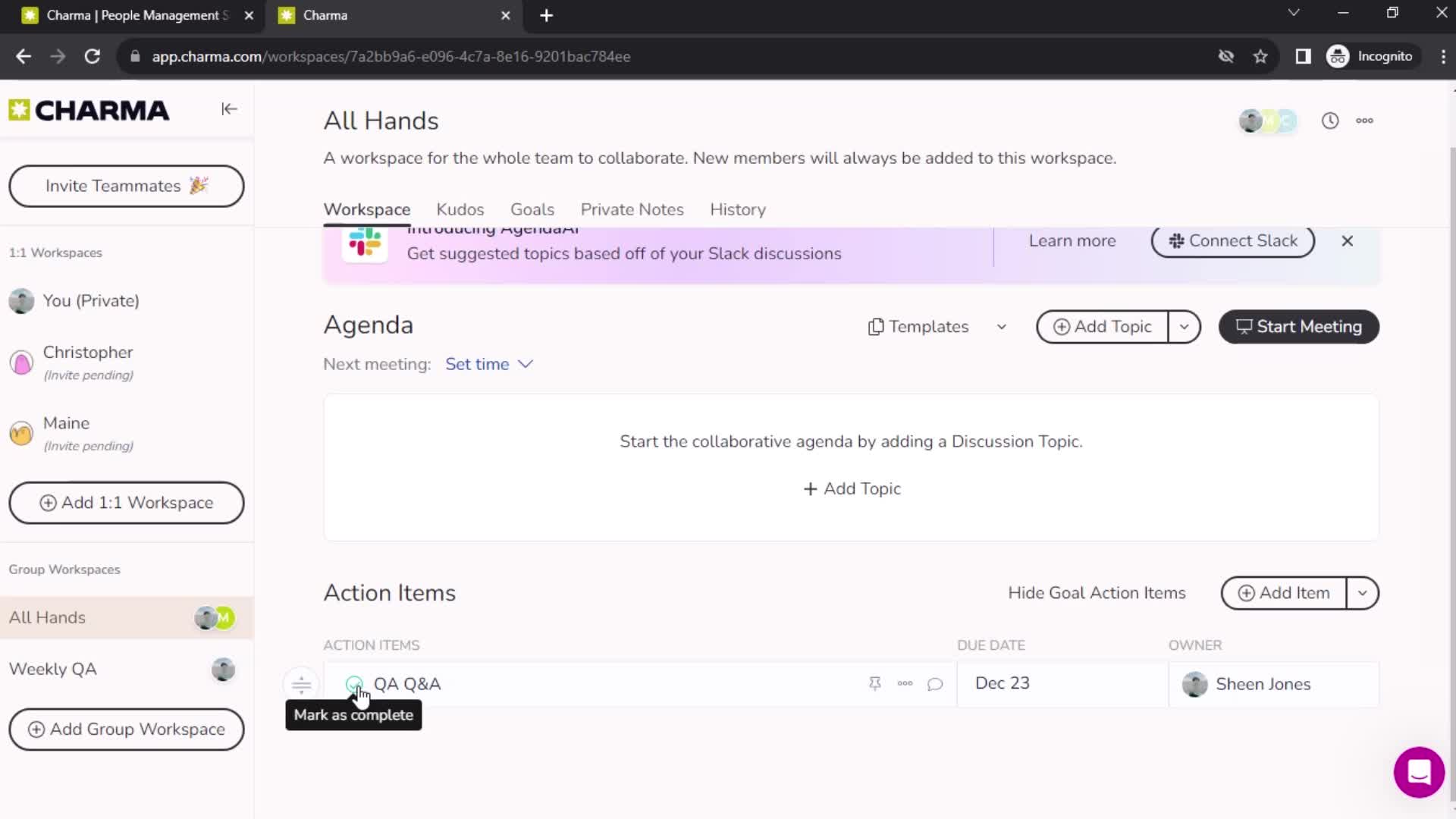1456x819 pixels.
Task: Dismiss the AgendaAI Slack banner
Action: coord(1347,241)
